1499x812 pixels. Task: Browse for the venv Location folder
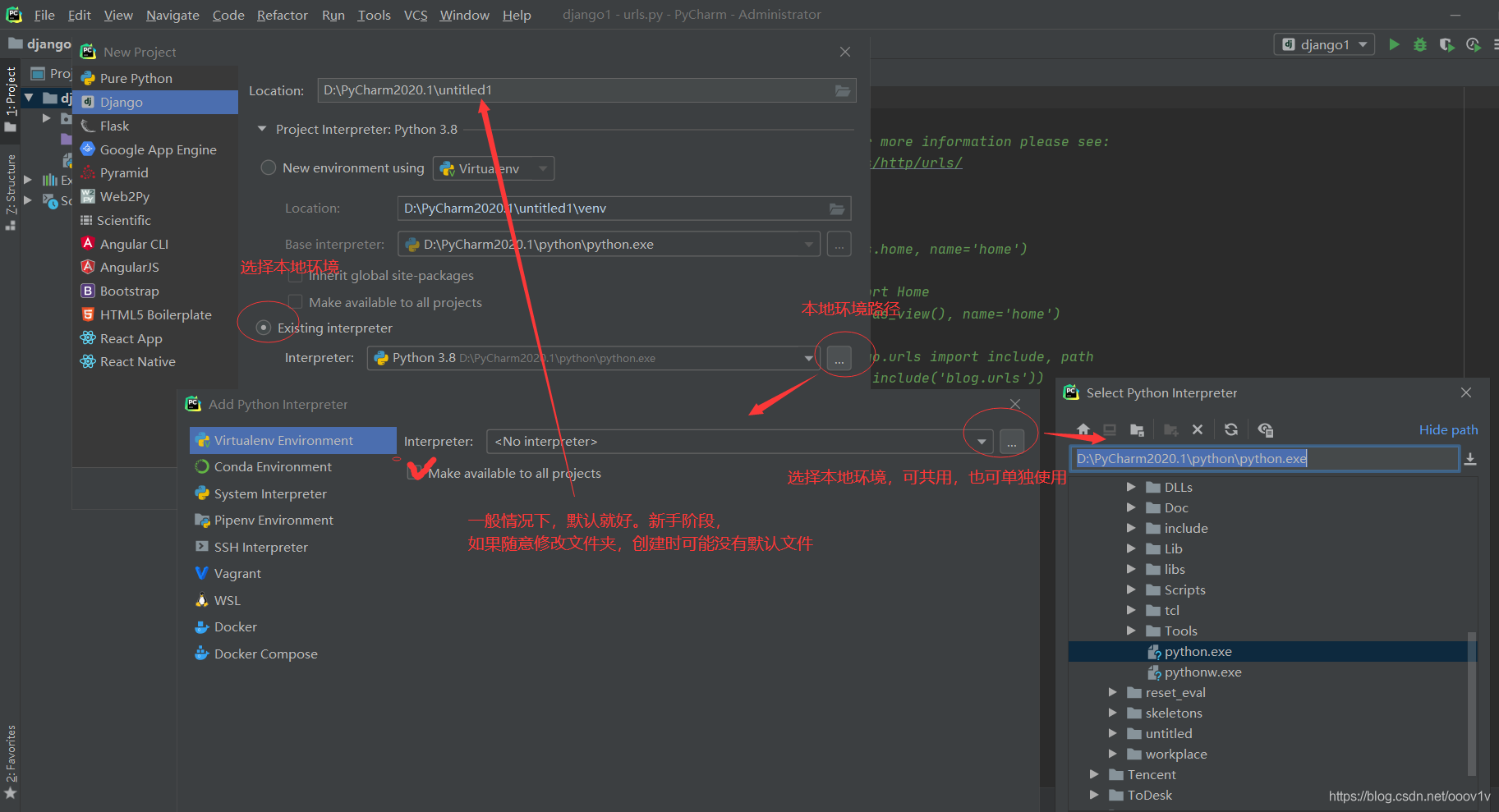[x=837, y=209]
